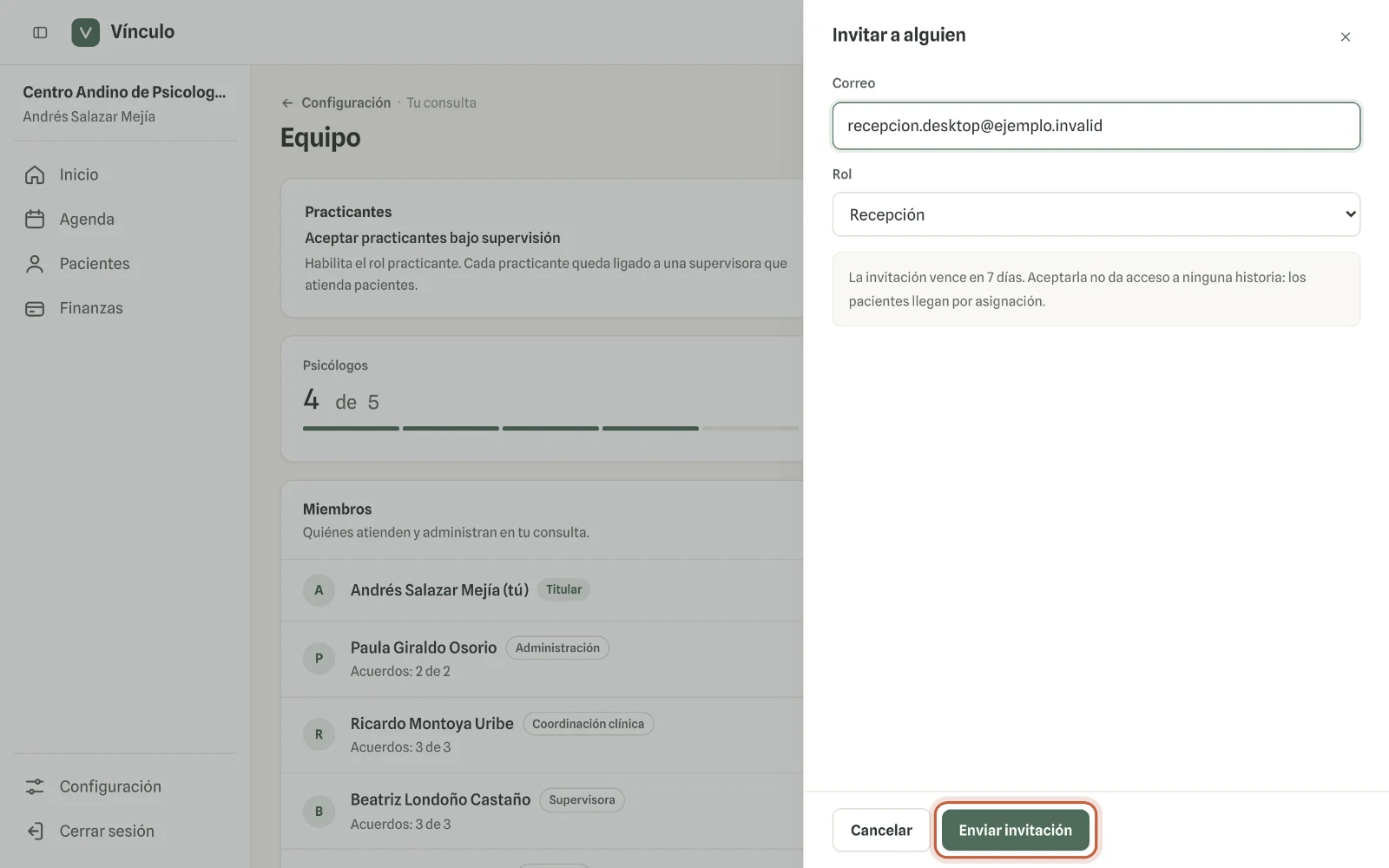Click the Centro Andino de Psicolog... heading
1389x868 pixels.
pos(124,92)
